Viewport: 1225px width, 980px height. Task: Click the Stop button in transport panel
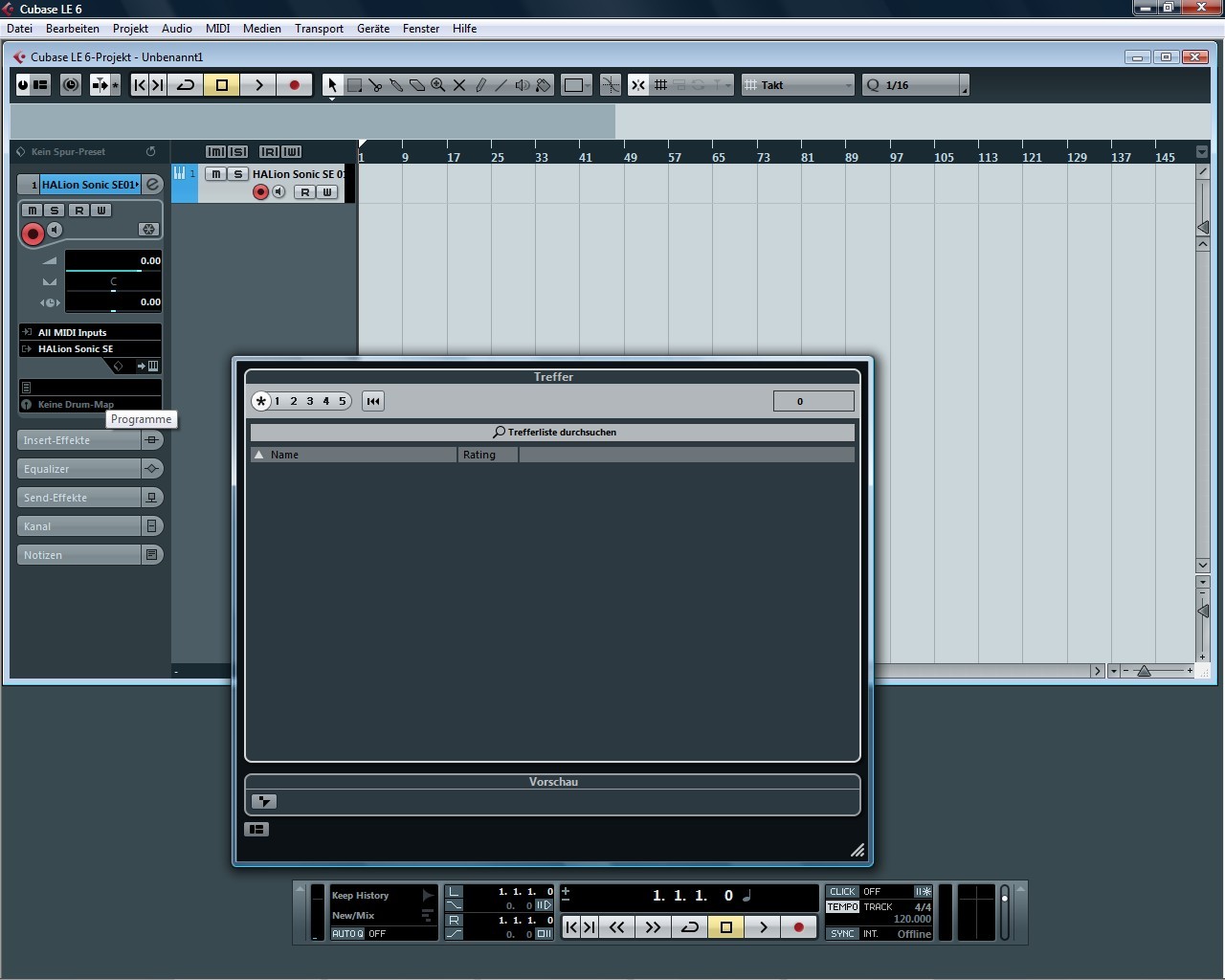point(726,926)
